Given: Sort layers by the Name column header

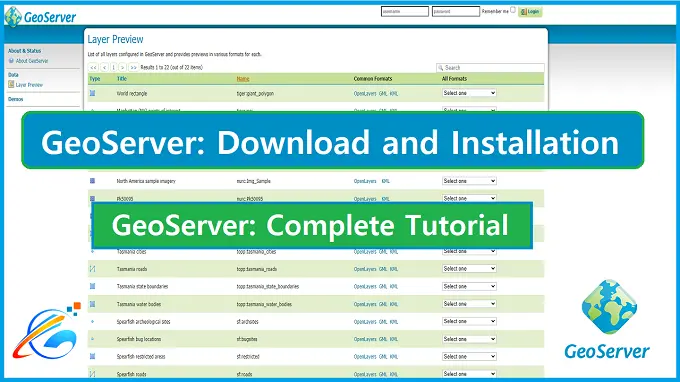Looking at the screenshot, I should (x=243, y=79).
